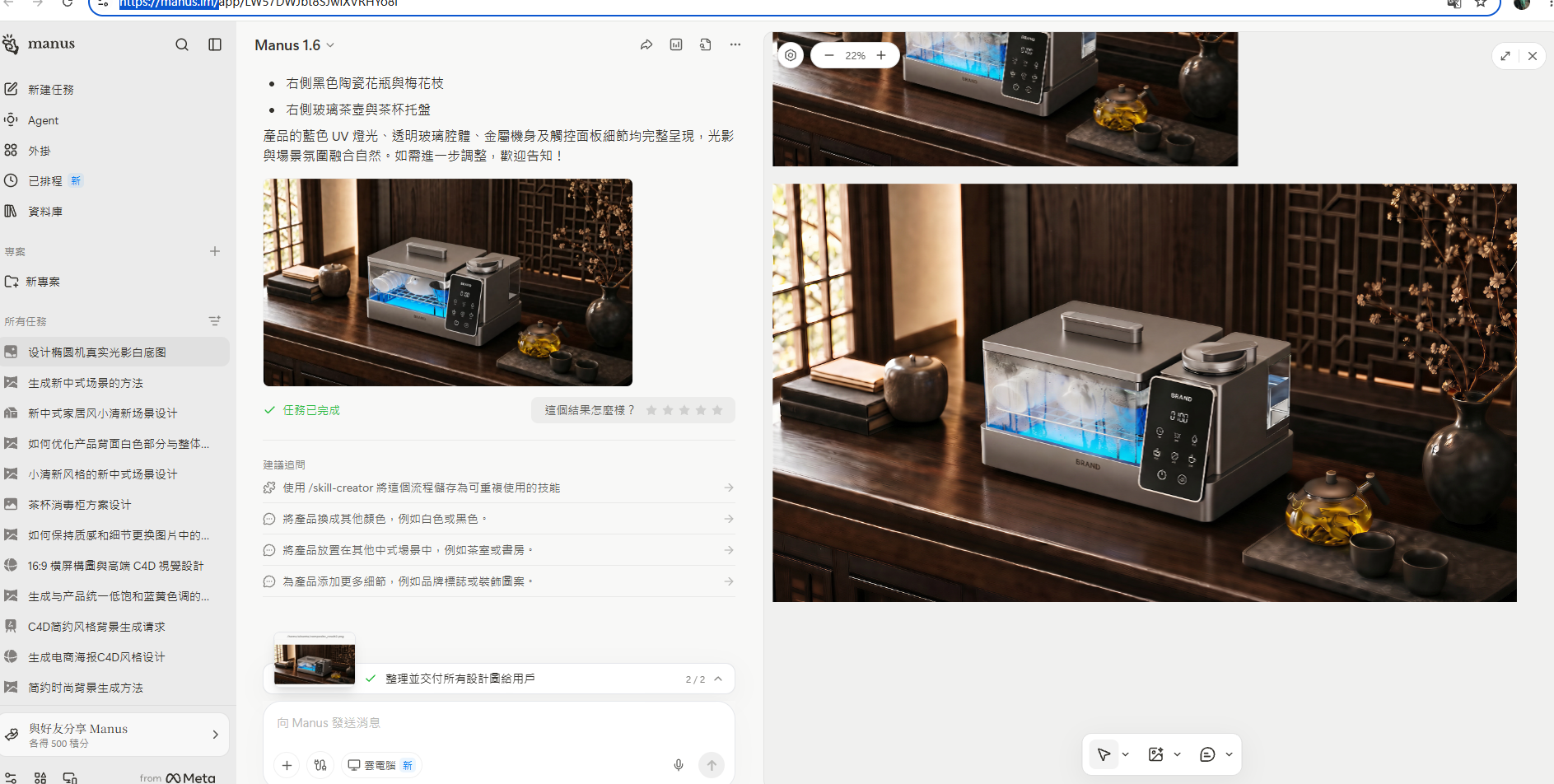Click the file icon beside the more menu
Screen dimensions: 1554x784
706,44
